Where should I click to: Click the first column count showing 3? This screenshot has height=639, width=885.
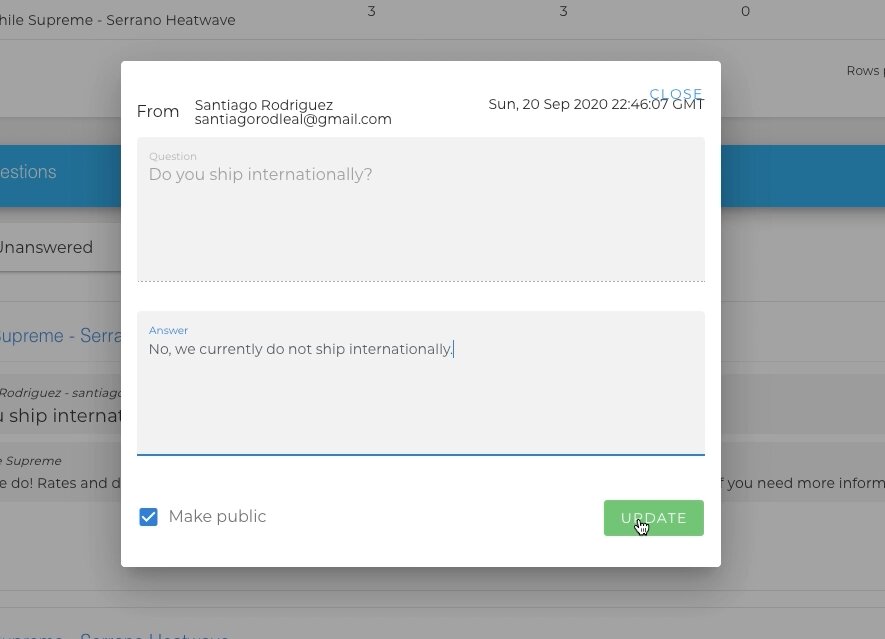[x=371, y=11]
